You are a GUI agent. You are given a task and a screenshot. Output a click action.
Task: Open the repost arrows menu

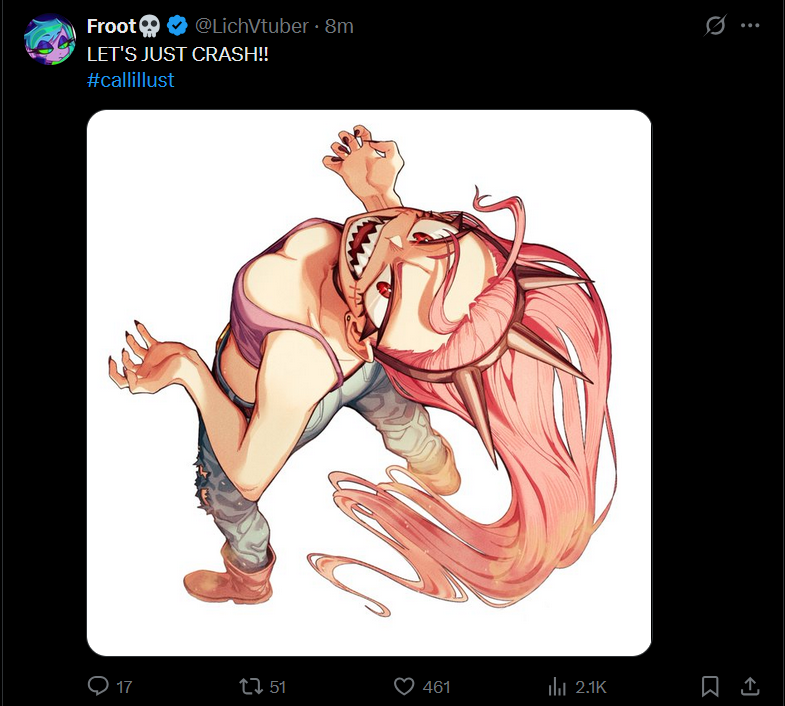pyautogui.click(x=251, y=686)
